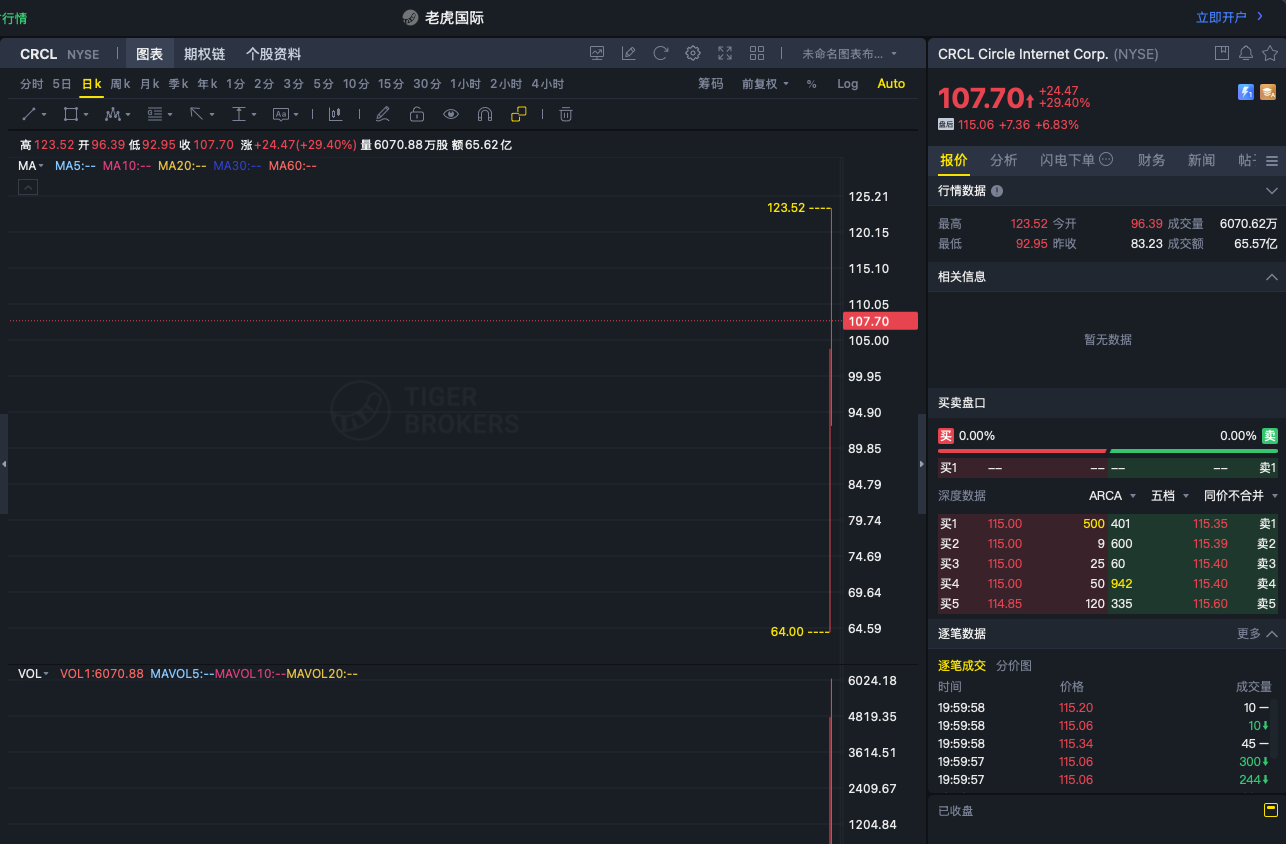1286x844 pixels.
Task: Toggle the 筹码 chip distribution
Action: click(x=710, y=84)
